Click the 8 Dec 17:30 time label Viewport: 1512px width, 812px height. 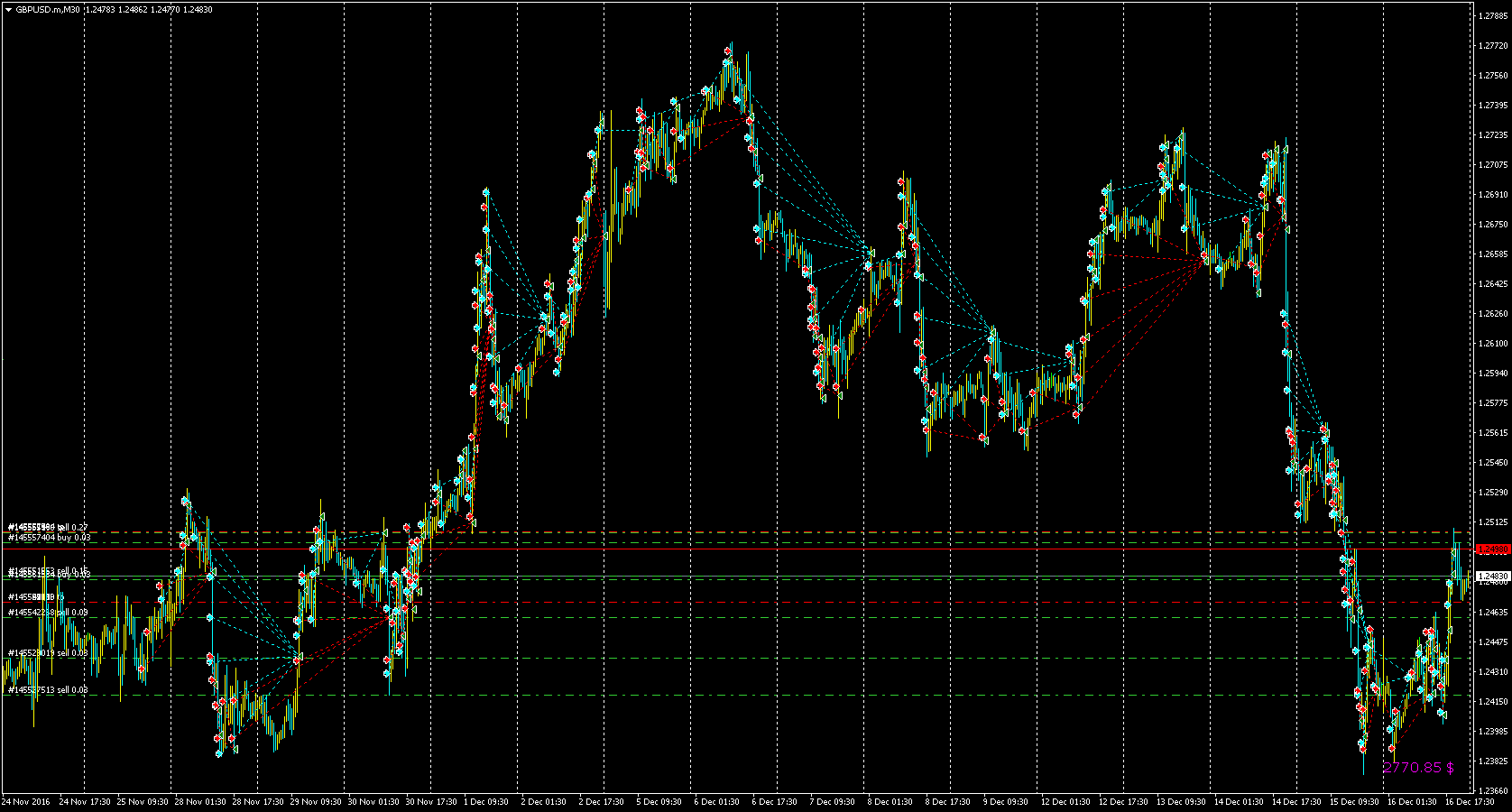[948, 802]
